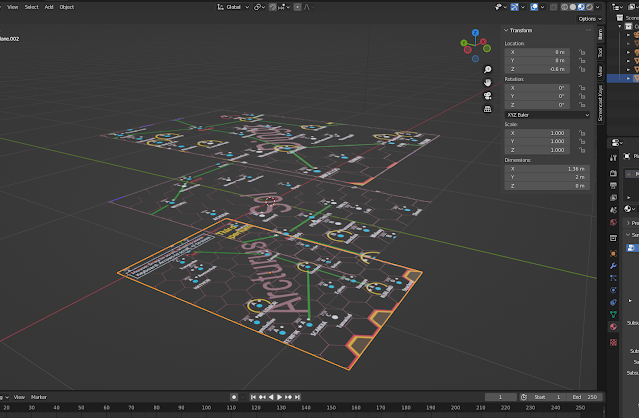Open overlay options dropdown arrow
This screenshot has width=639, height=418.
click(542, 7)
